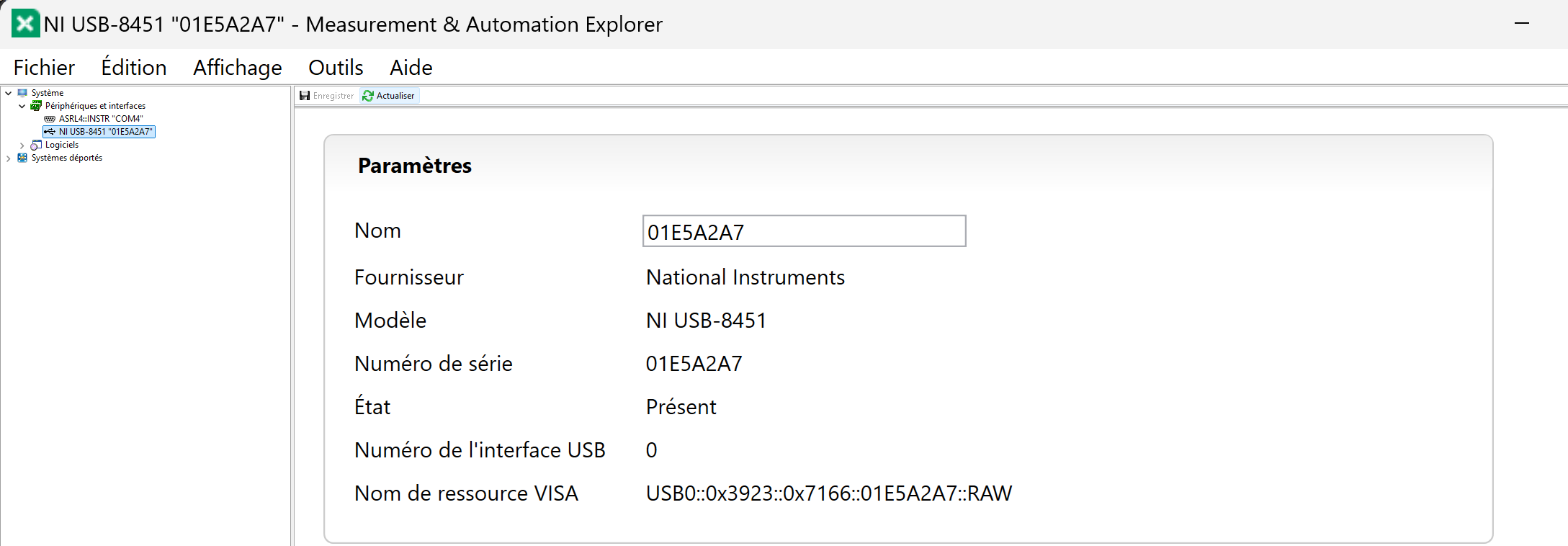Click the VISA resource name USB0::0x3923 value

[829, 493]
